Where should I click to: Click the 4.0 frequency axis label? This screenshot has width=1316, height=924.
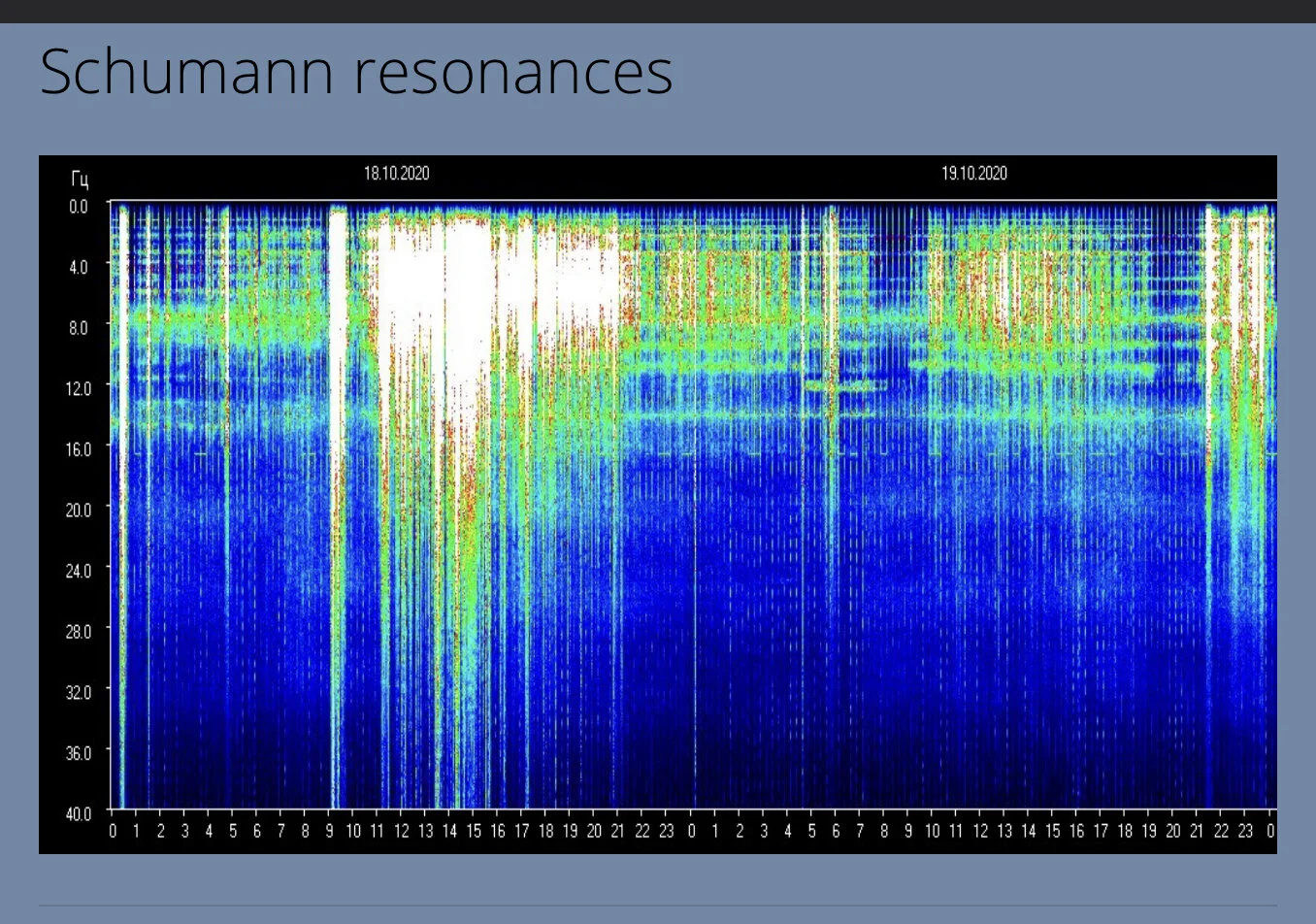click(x=78, y=267)
